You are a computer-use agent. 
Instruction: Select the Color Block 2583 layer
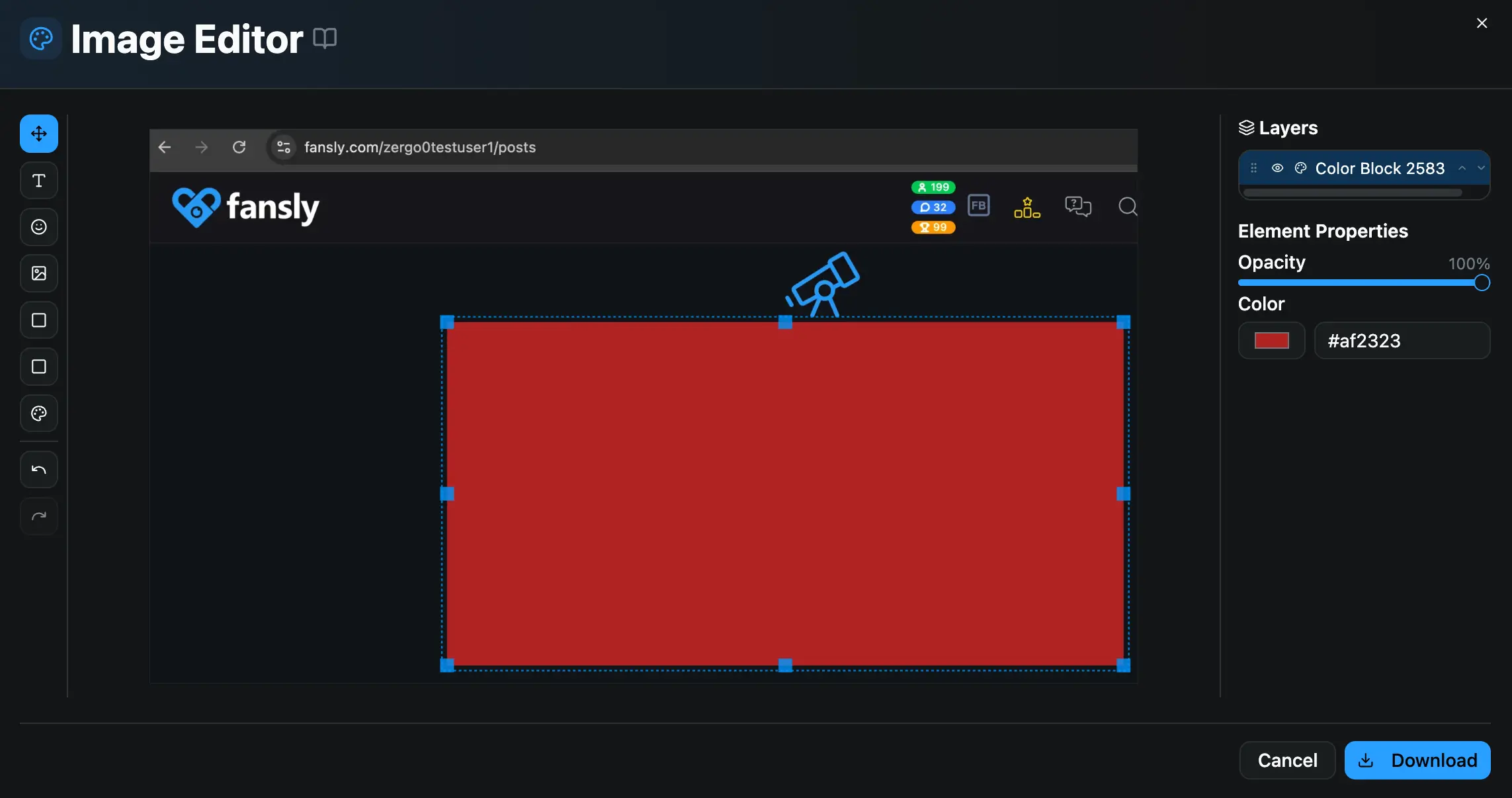pos(1379,169)
